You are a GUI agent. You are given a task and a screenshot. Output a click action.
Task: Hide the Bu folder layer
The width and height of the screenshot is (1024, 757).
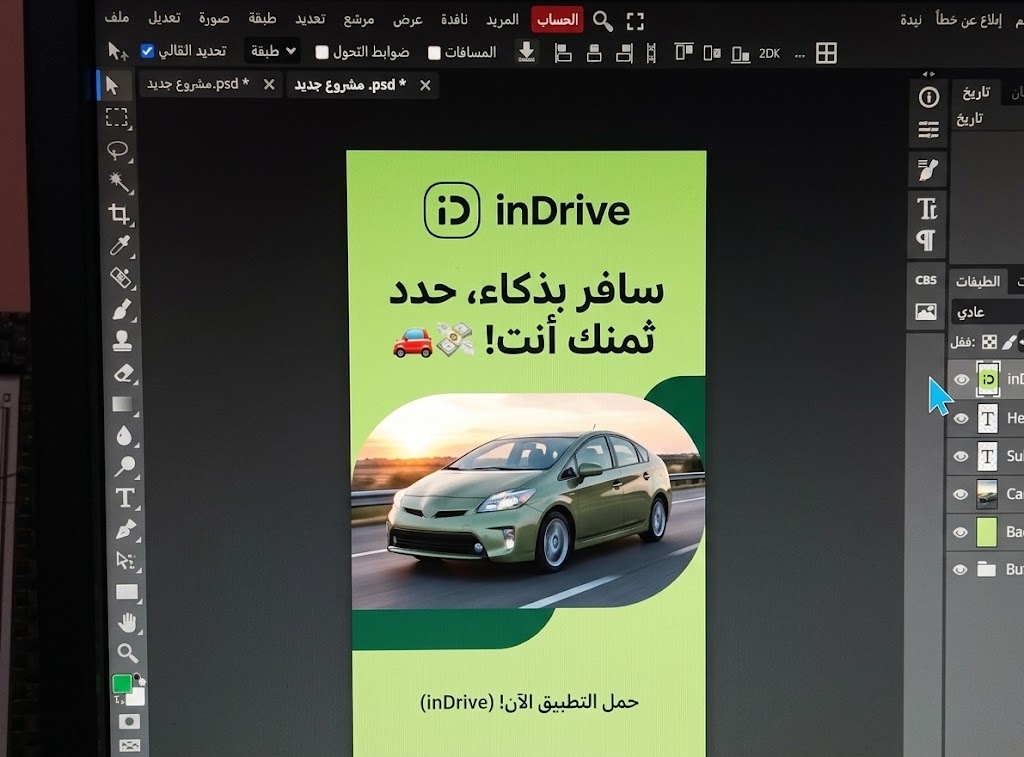click(959, 570)
